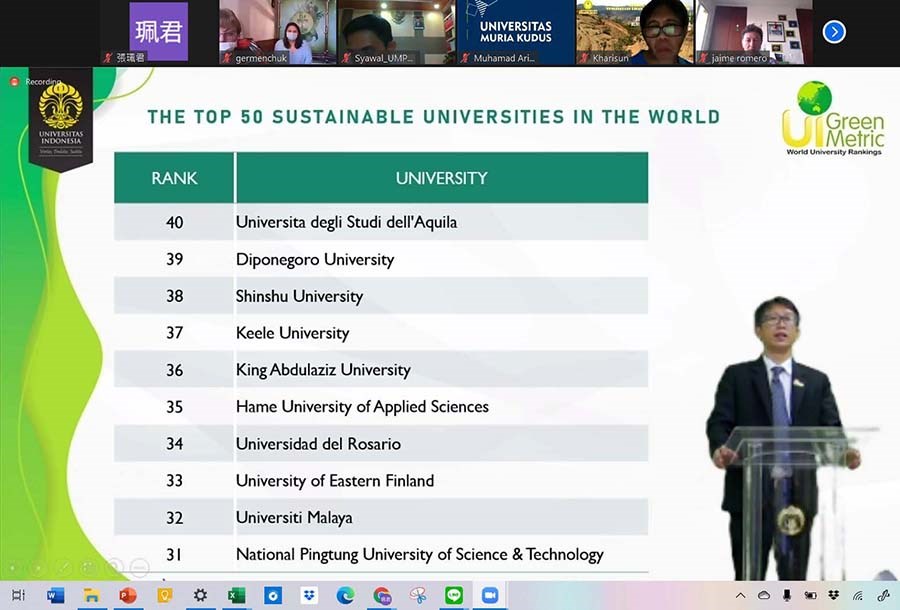Click the Zoom app icon in taskbar
This screenshot has height=610, width=900.
(x=490, y=596)
